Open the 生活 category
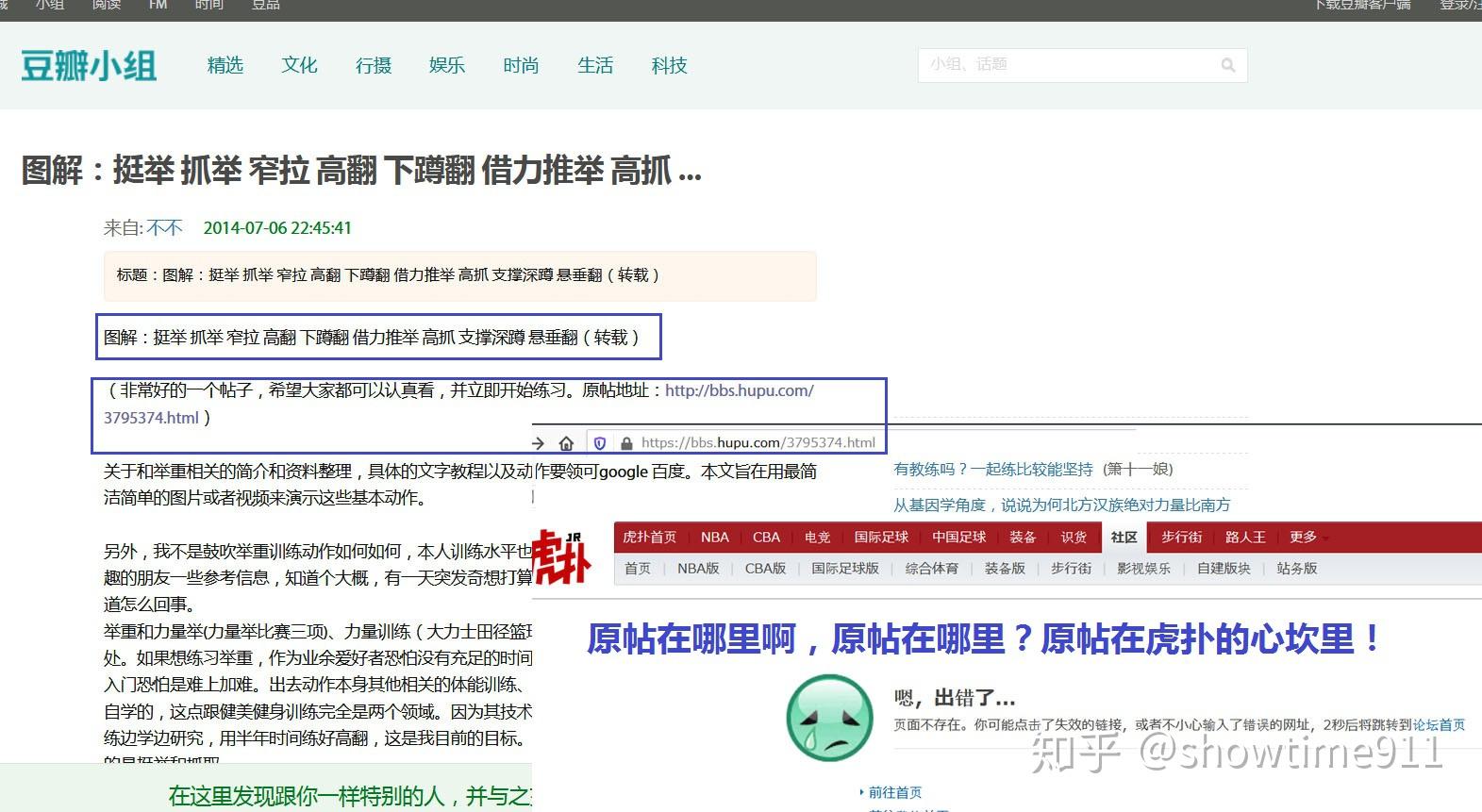The image size is (1482, 812). [595, 65]
